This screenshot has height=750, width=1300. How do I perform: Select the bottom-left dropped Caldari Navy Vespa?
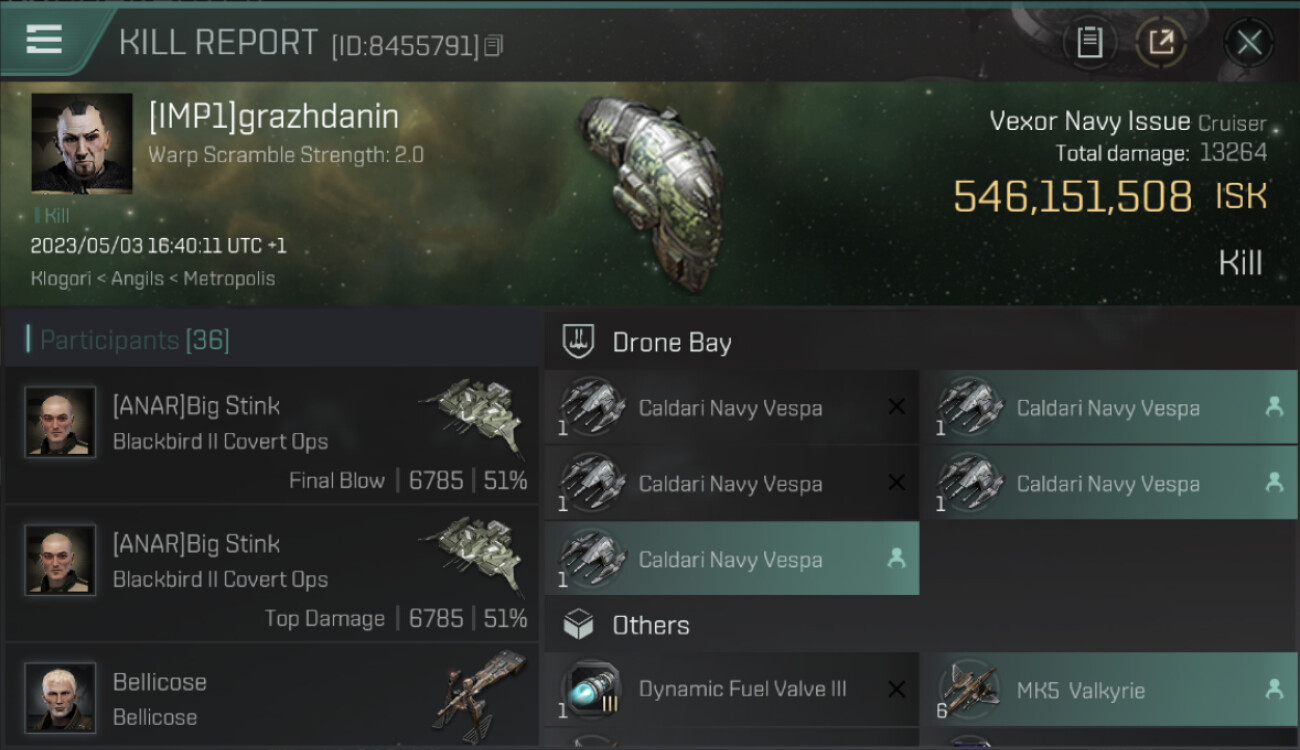point(730,560)
